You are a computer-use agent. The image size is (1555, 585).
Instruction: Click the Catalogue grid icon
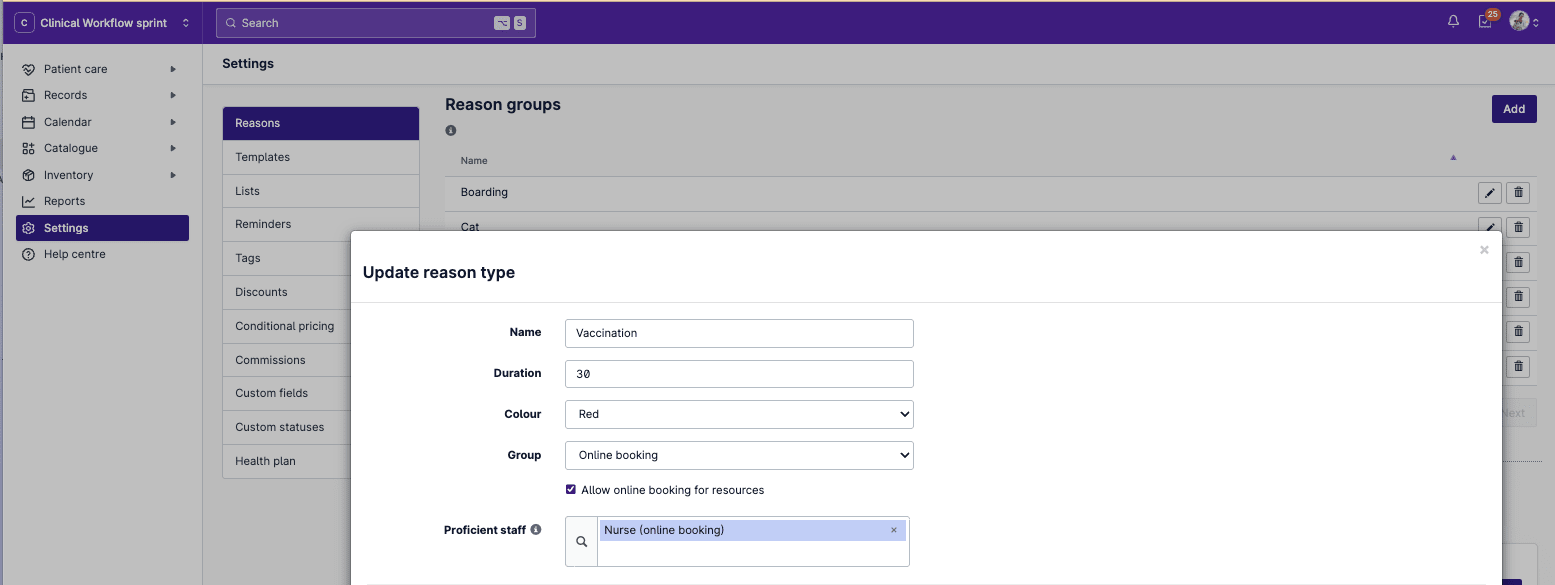pos(28,148)
